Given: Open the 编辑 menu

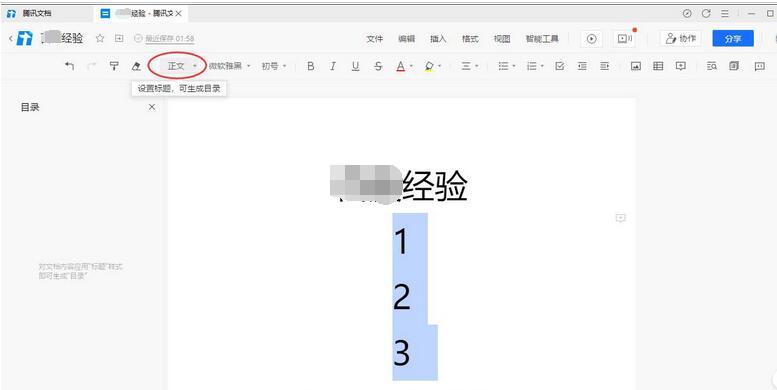Looking at the screenshot, I should 407,39.
